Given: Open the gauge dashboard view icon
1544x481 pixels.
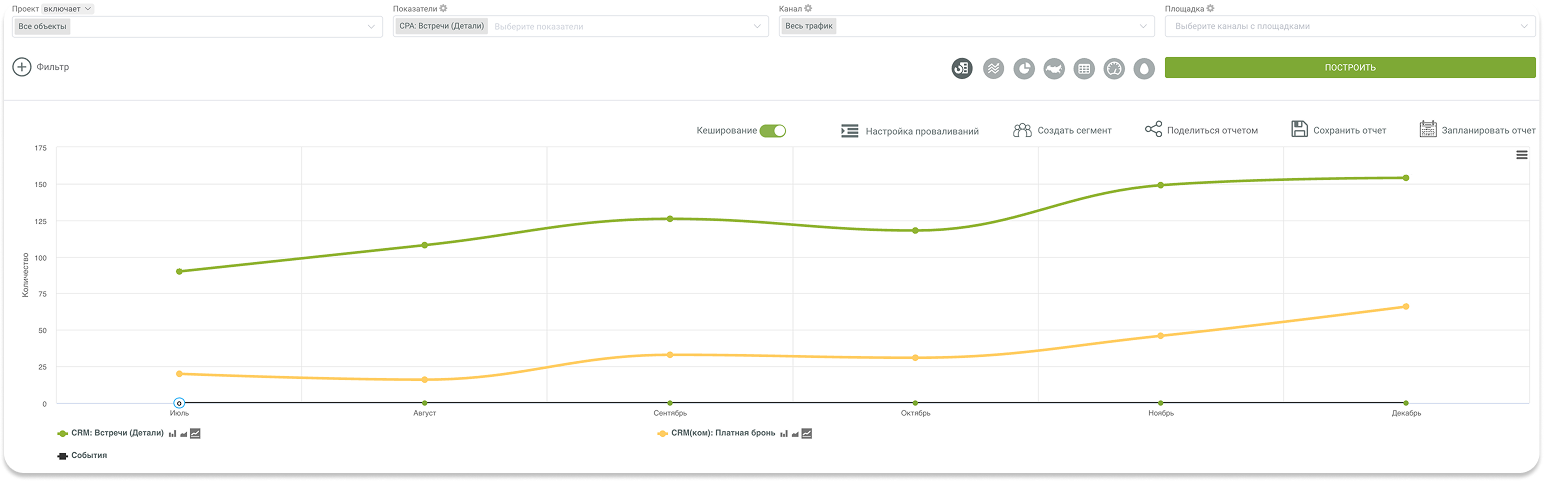Looking at the screenshot, I should tap(1114, 68).
